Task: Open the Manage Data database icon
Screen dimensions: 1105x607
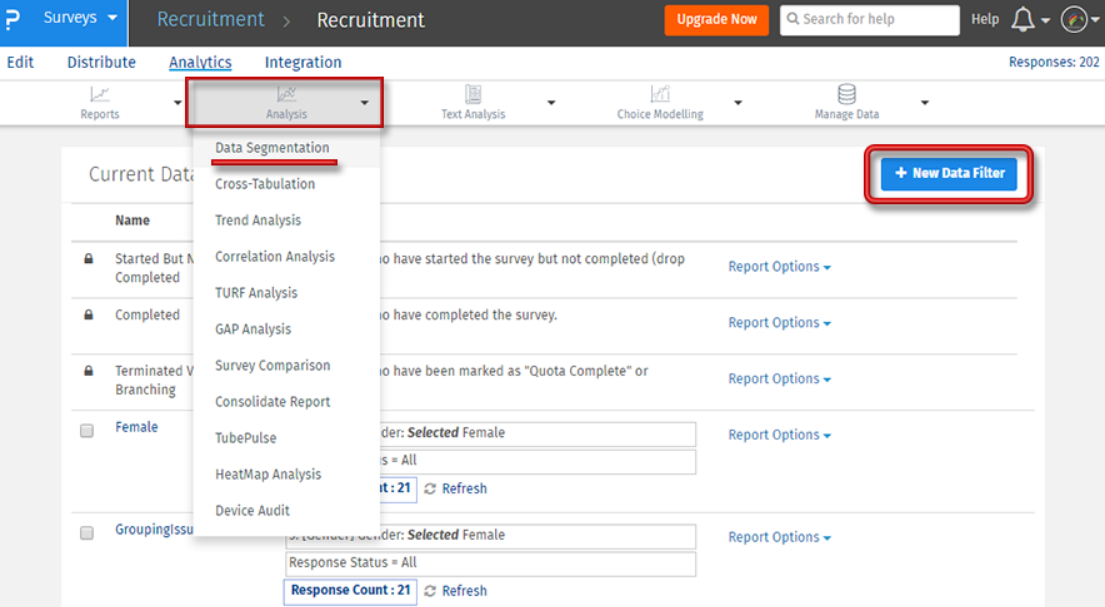Action: (846, 94)
